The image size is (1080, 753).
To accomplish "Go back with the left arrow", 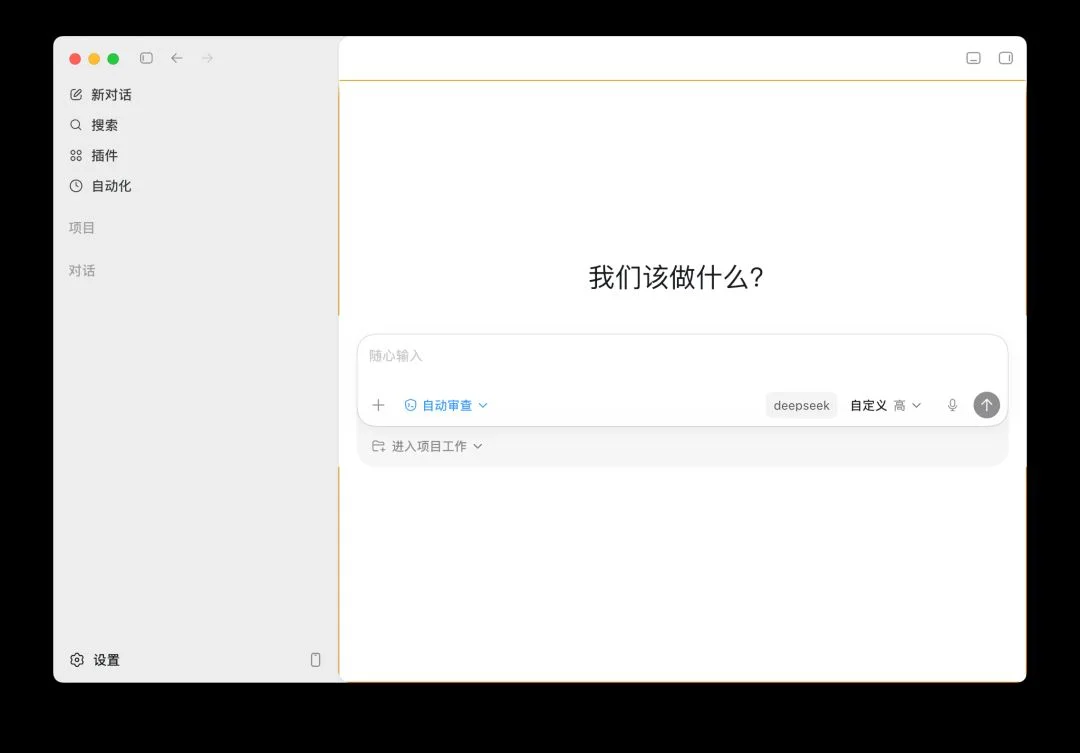I will 177,58.
